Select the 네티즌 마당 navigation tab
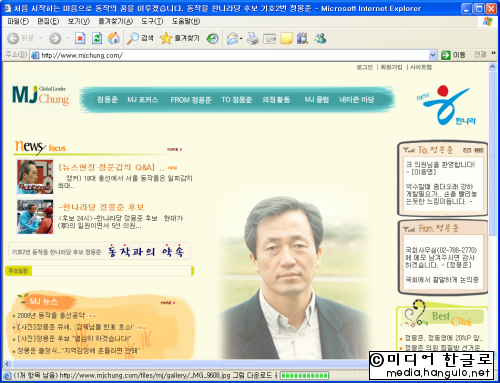Image resolution: width=500 pixels, height=383 pixels. 356,100
